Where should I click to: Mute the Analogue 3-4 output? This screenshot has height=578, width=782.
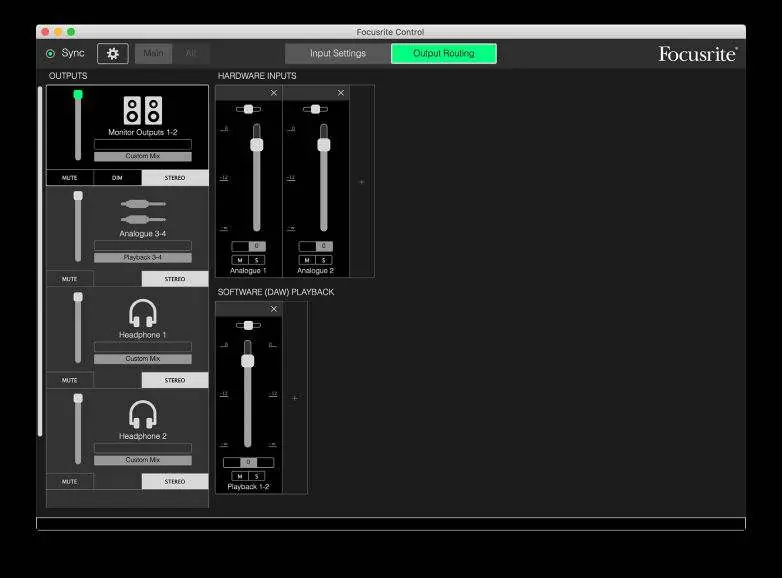(69, 279)
